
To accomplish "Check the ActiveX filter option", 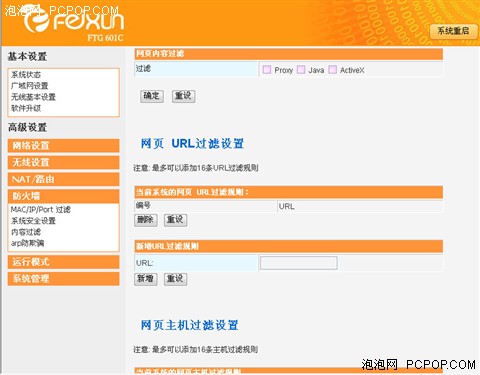I will (x=333, y=69).
